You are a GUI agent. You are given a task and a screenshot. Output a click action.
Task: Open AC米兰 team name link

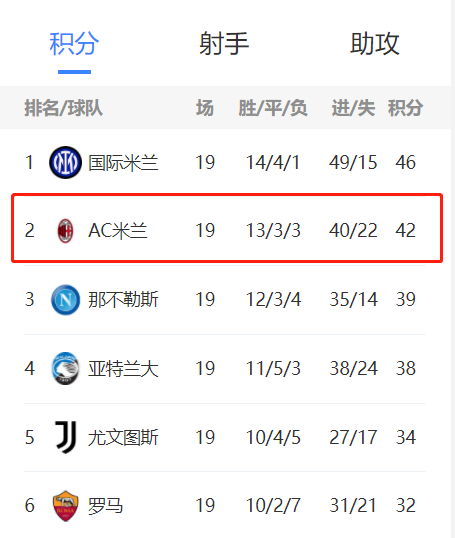click(x=118, y=231)
